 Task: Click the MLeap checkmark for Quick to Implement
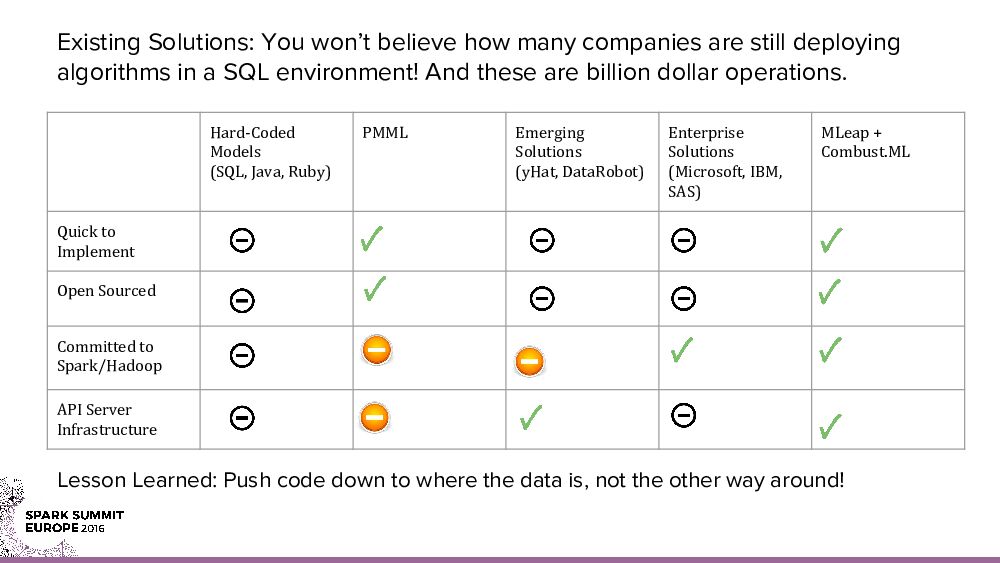[829, 241]
